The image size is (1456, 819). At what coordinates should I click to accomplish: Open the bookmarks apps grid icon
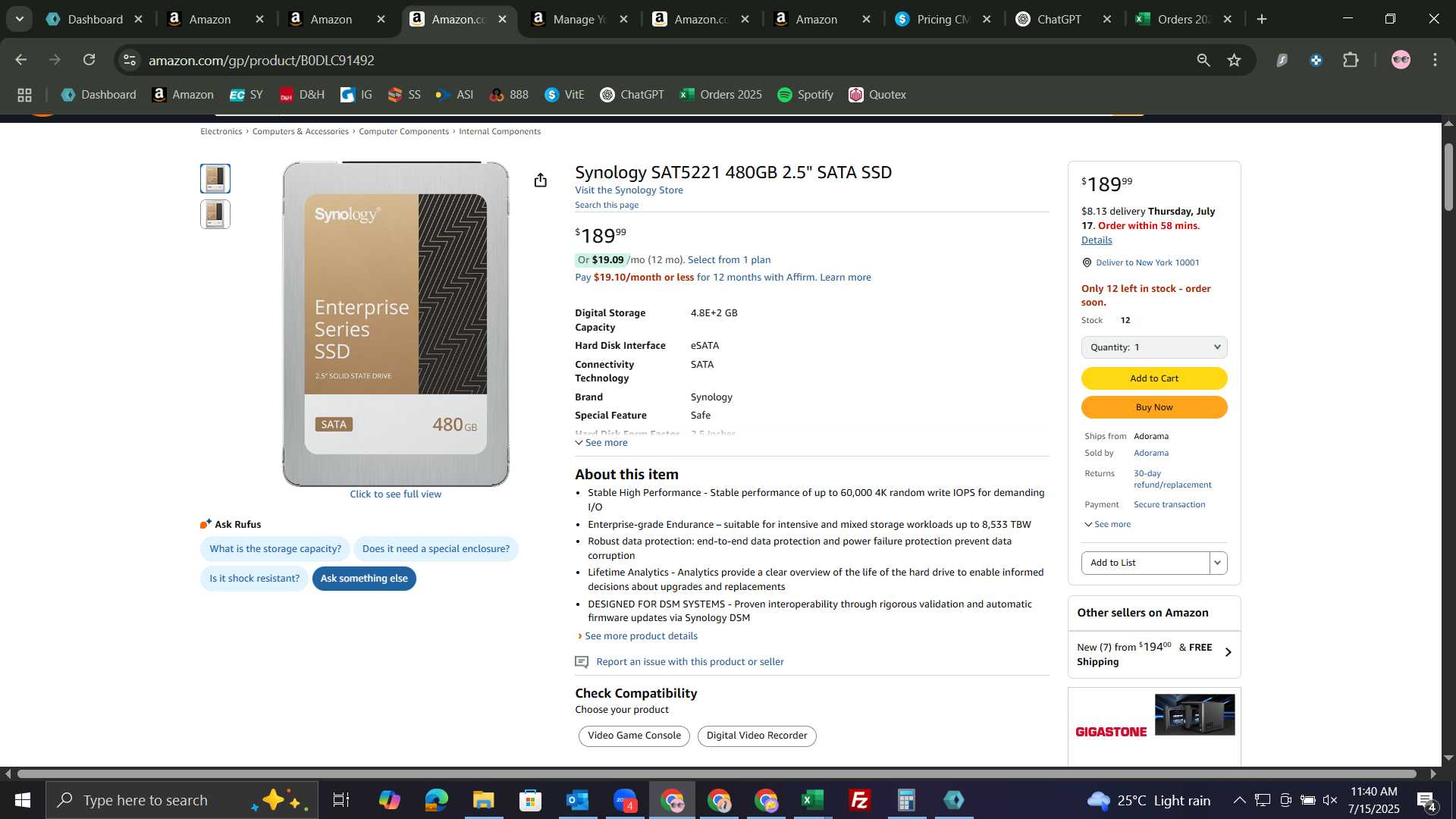(x=24, y=95)
